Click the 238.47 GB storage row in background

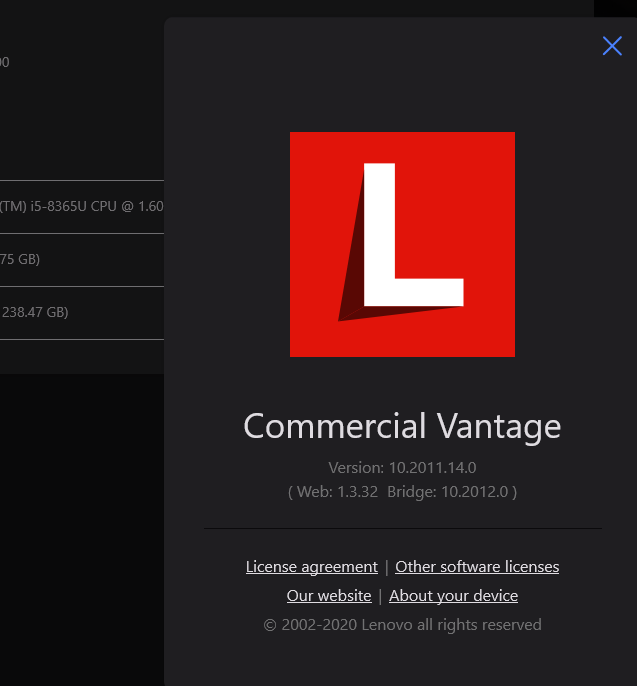coord(82,312)
